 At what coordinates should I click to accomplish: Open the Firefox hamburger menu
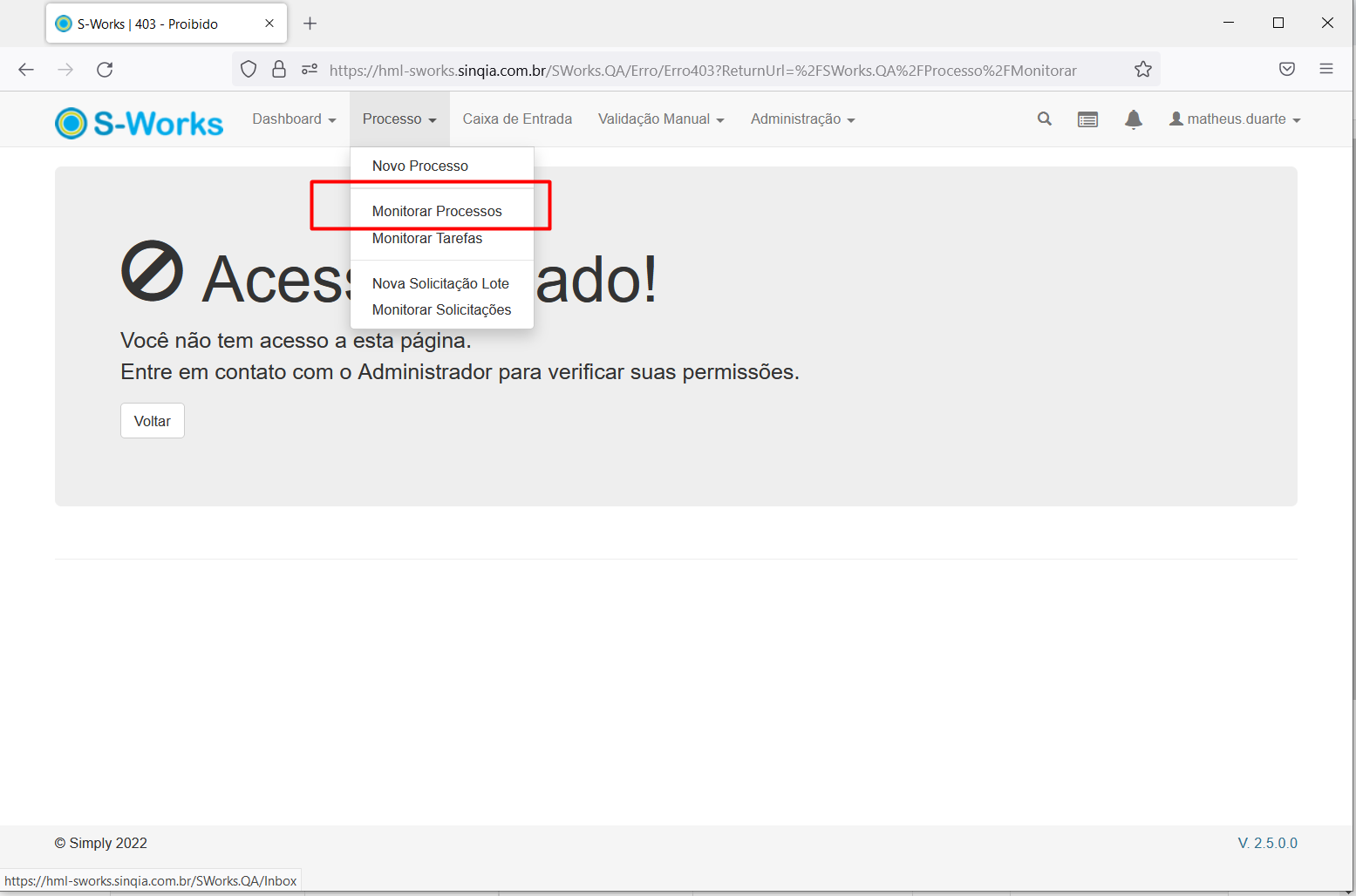(x=1326, y=70)
